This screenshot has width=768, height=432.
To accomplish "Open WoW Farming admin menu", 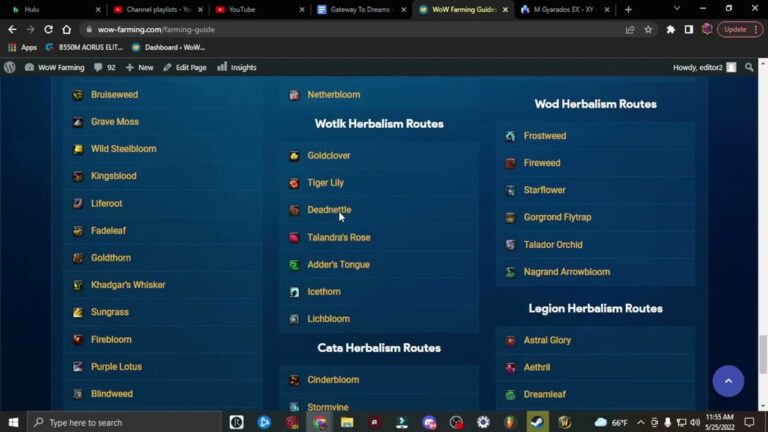I will tap(55, 67).
